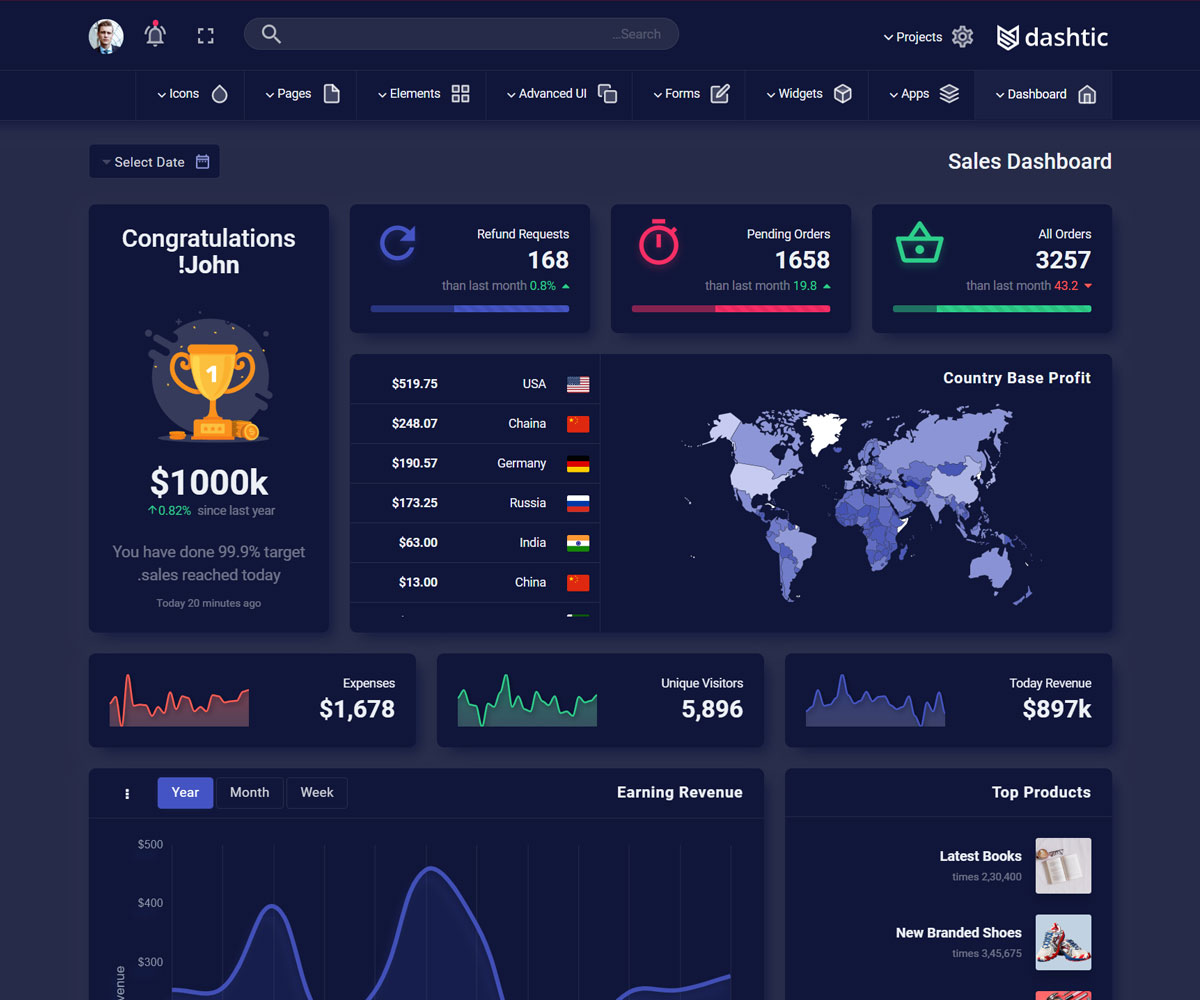1200x1000 pixels.
Task: Click the Pages document icon
Action: (x=332, y=94)
